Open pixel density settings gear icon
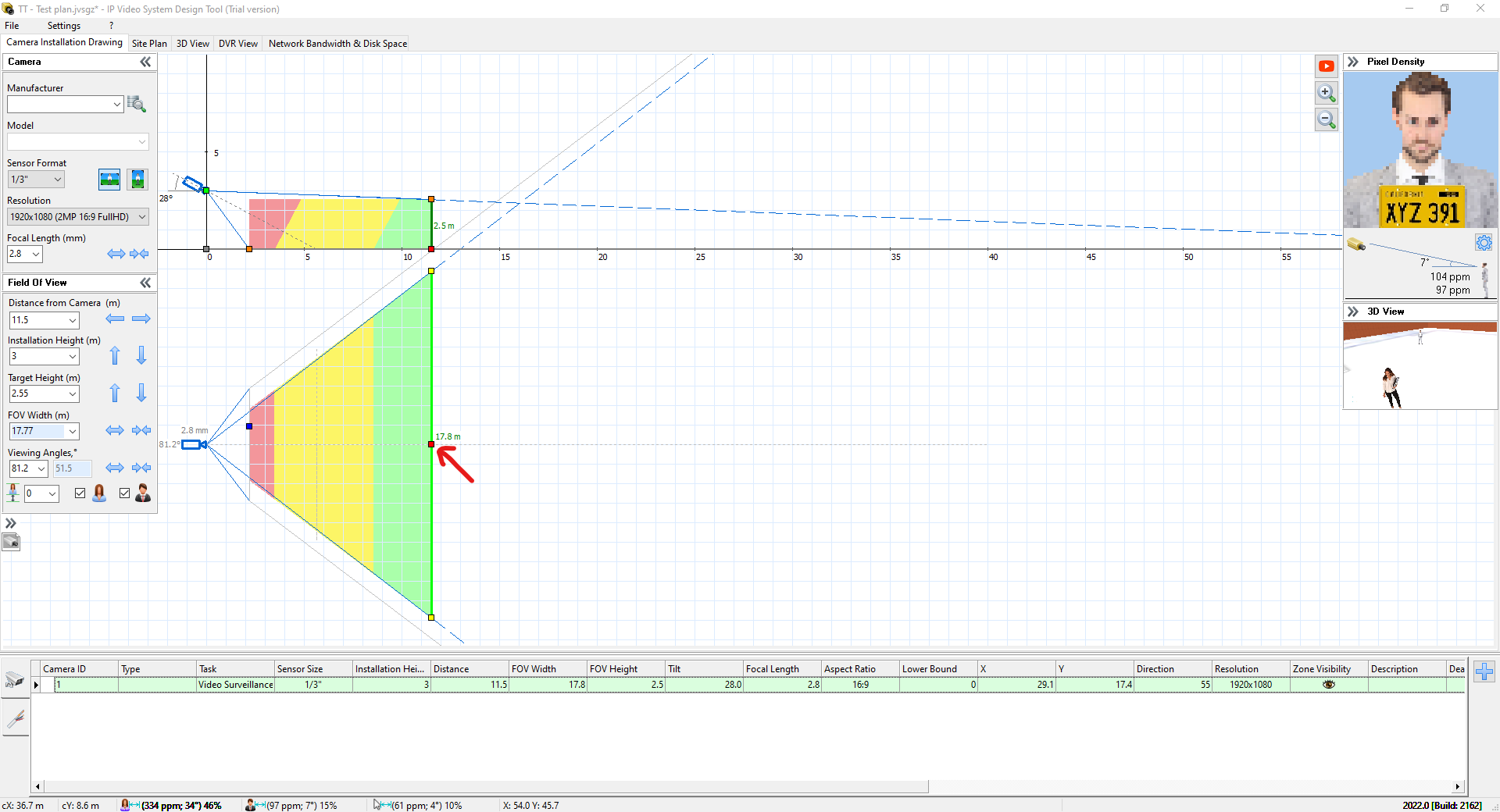This screenshot has height=812, width=1500. 1484,243
